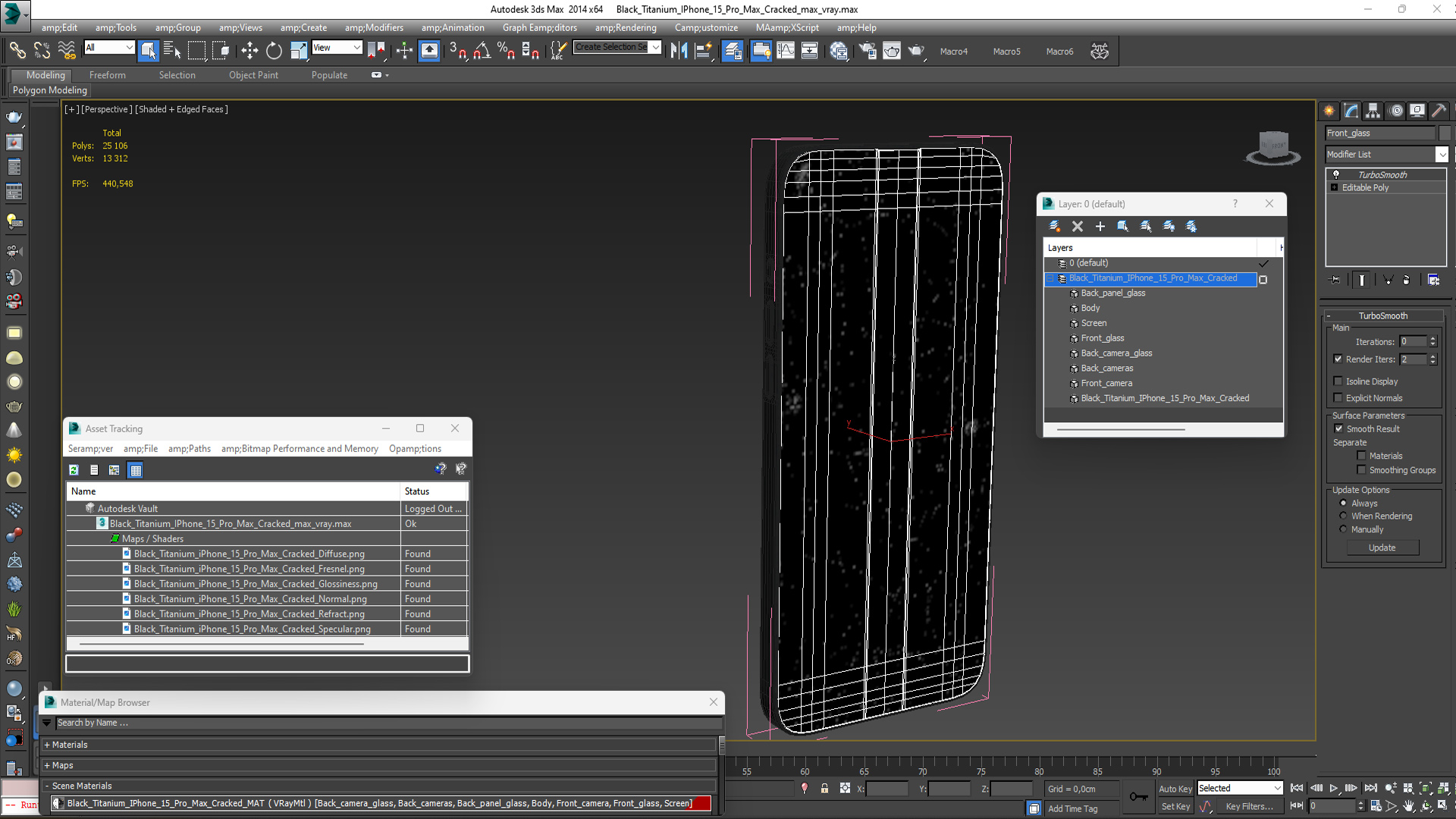The height and width of the screenshot is (819, 1456).
Task: Click Delete layer X icon in Layer dialog
Action: point(1077,226)
